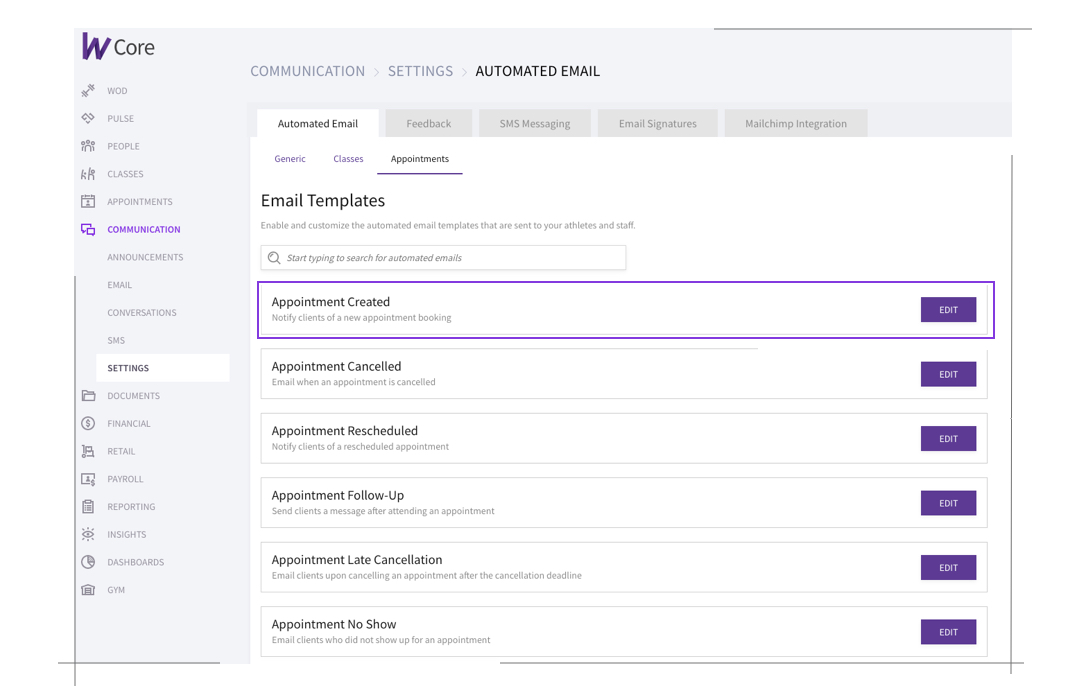Click the Appointments calendar icon
This screenshot has width=1084, height=690.
88,201
